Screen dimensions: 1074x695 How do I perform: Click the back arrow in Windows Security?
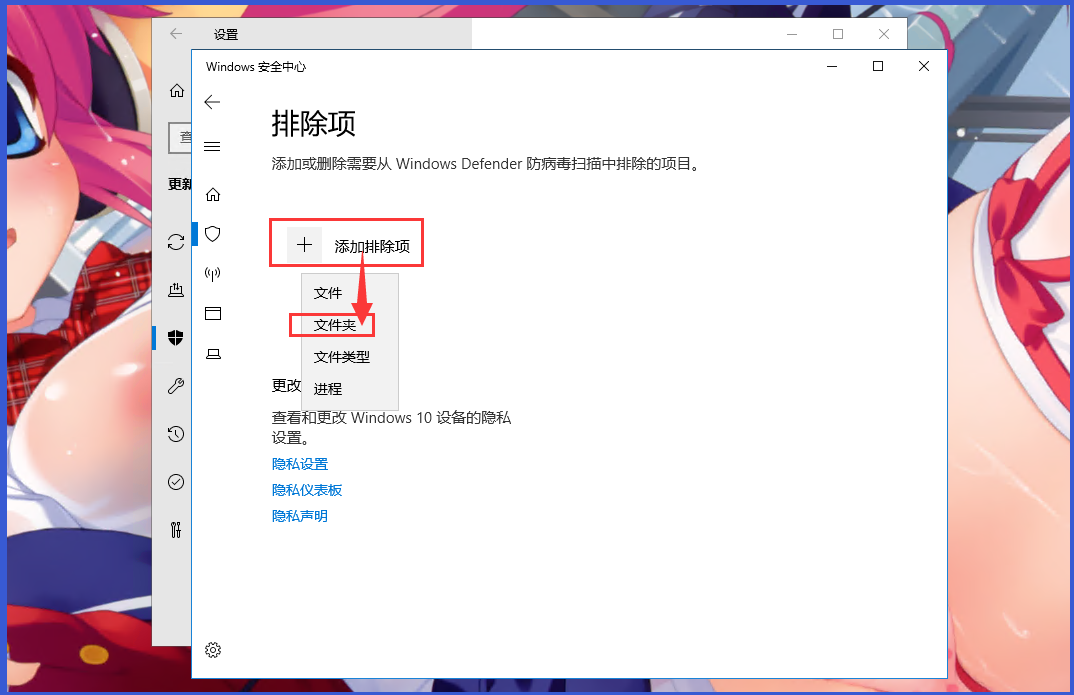(x=212, y=102)
